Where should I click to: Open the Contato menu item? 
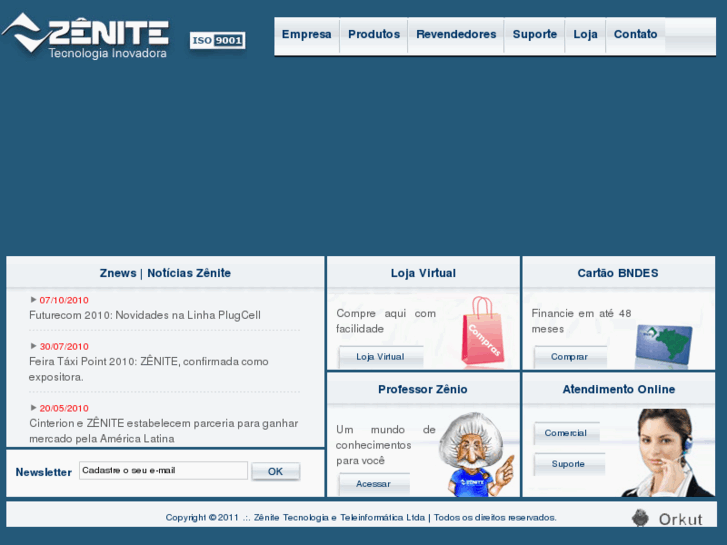click(x=635, y=34)
